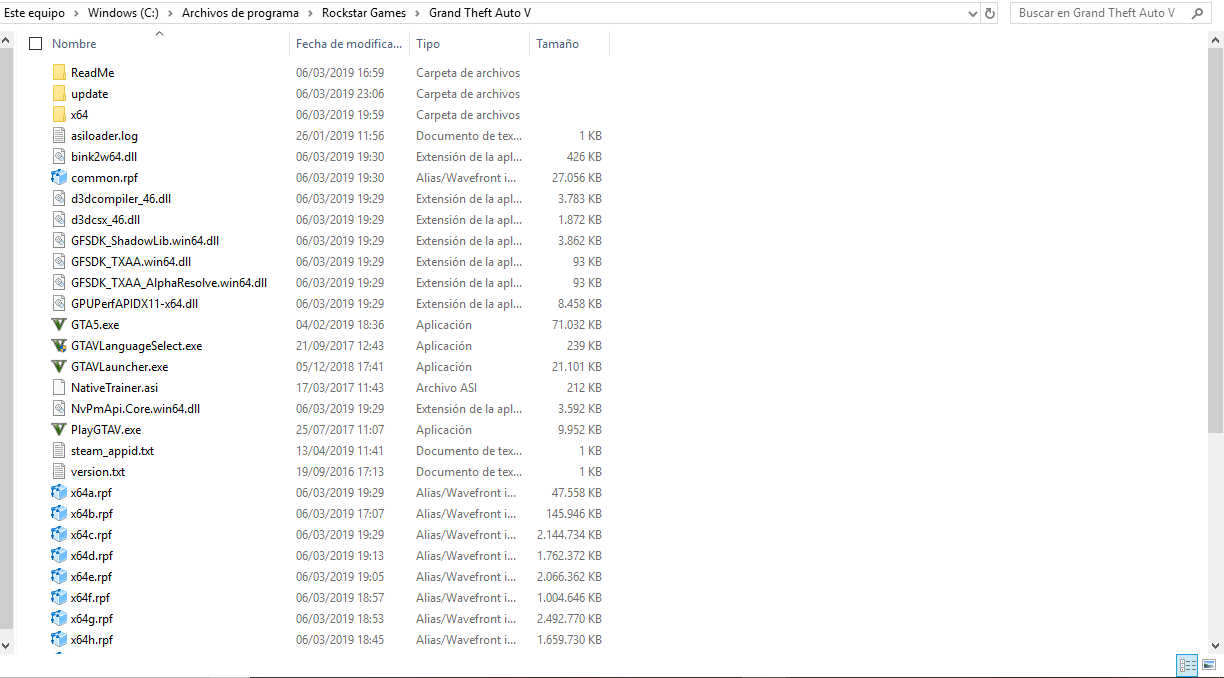Click the PlayGTAV.exe application icon
This screenshot has height=678, width=1224.
pyautogui.click(x=59, y=430)
